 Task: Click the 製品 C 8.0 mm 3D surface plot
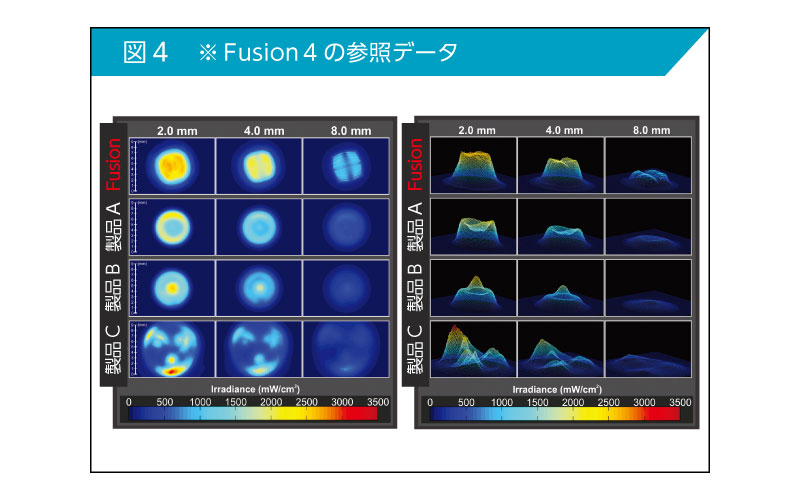[648, 349]
